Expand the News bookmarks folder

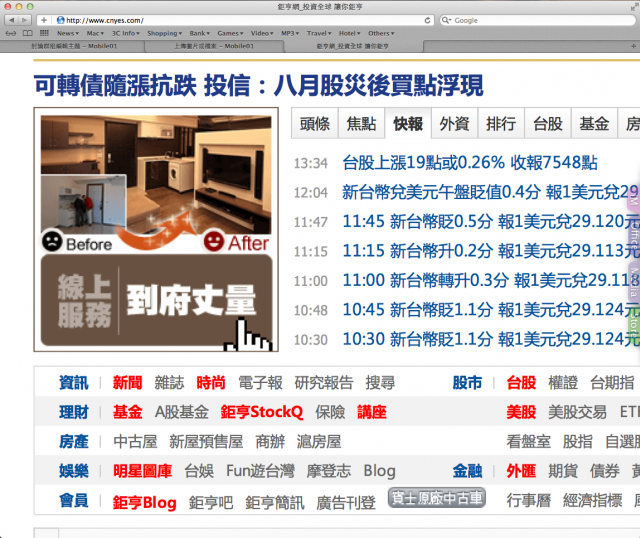(x=68, y=33)
